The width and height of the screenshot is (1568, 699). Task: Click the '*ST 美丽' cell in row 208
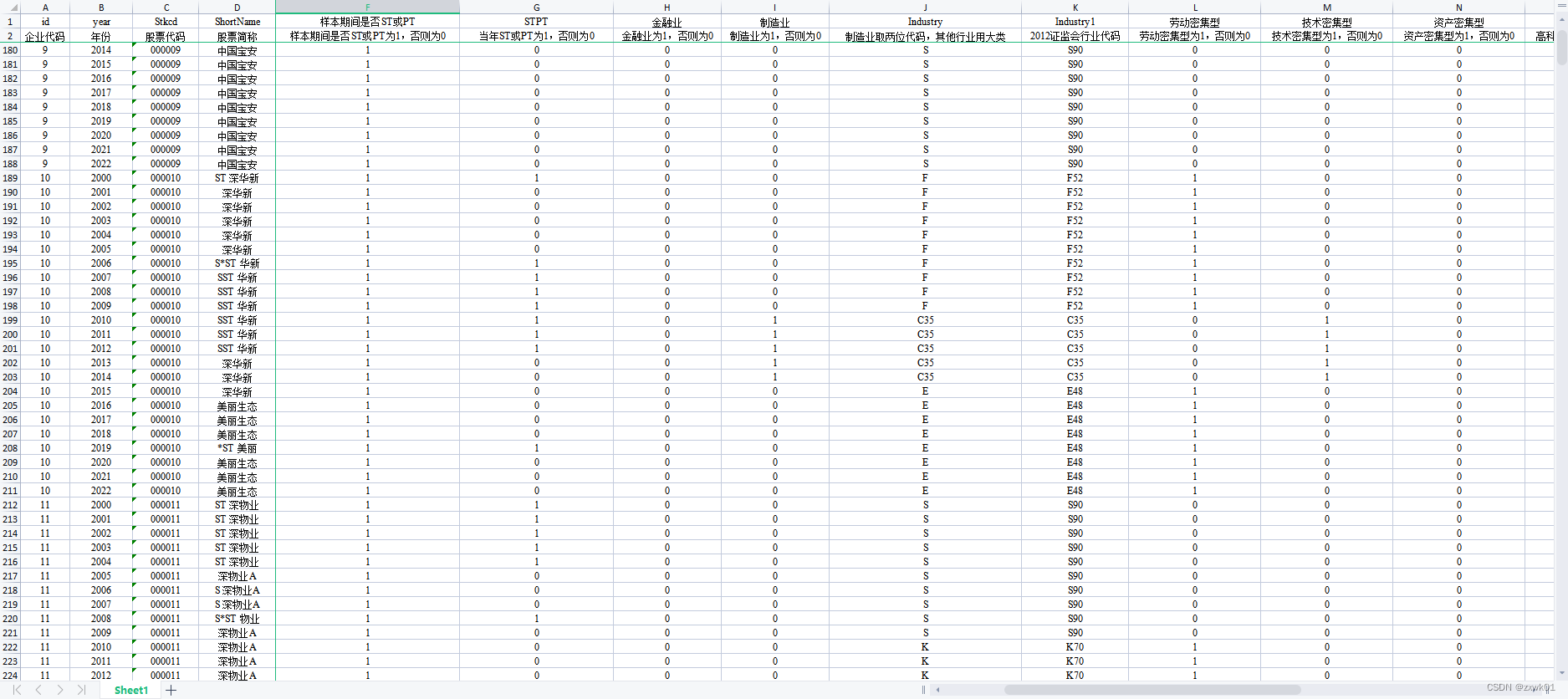237,448
